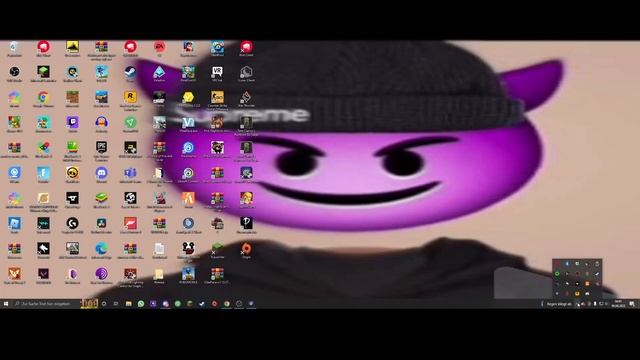Switch to Chrome on the taskbar
The height and width of the screenshot is (360, 640).
pos(227,304)
